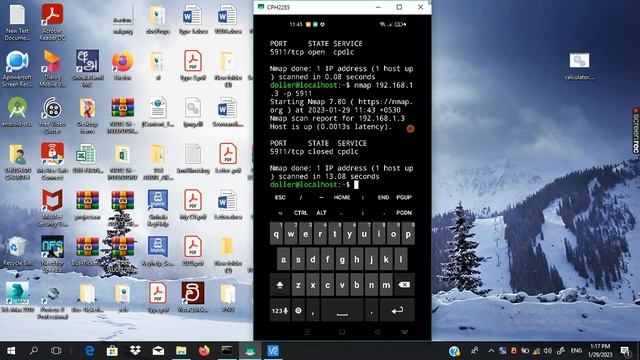Open the VNC Viewer taskbar icon

(273, 351)
